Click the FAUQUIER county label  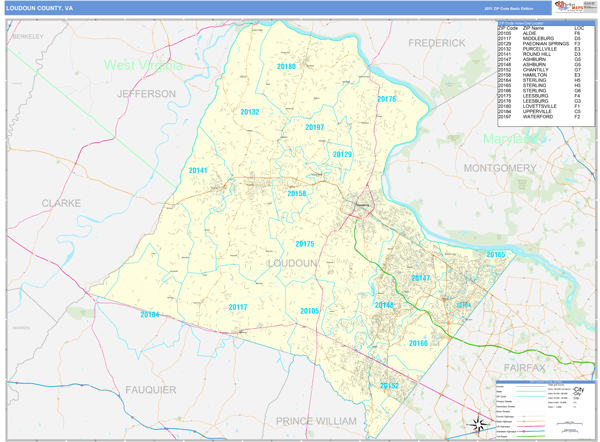pyautogui.click(x=151, y=390)
